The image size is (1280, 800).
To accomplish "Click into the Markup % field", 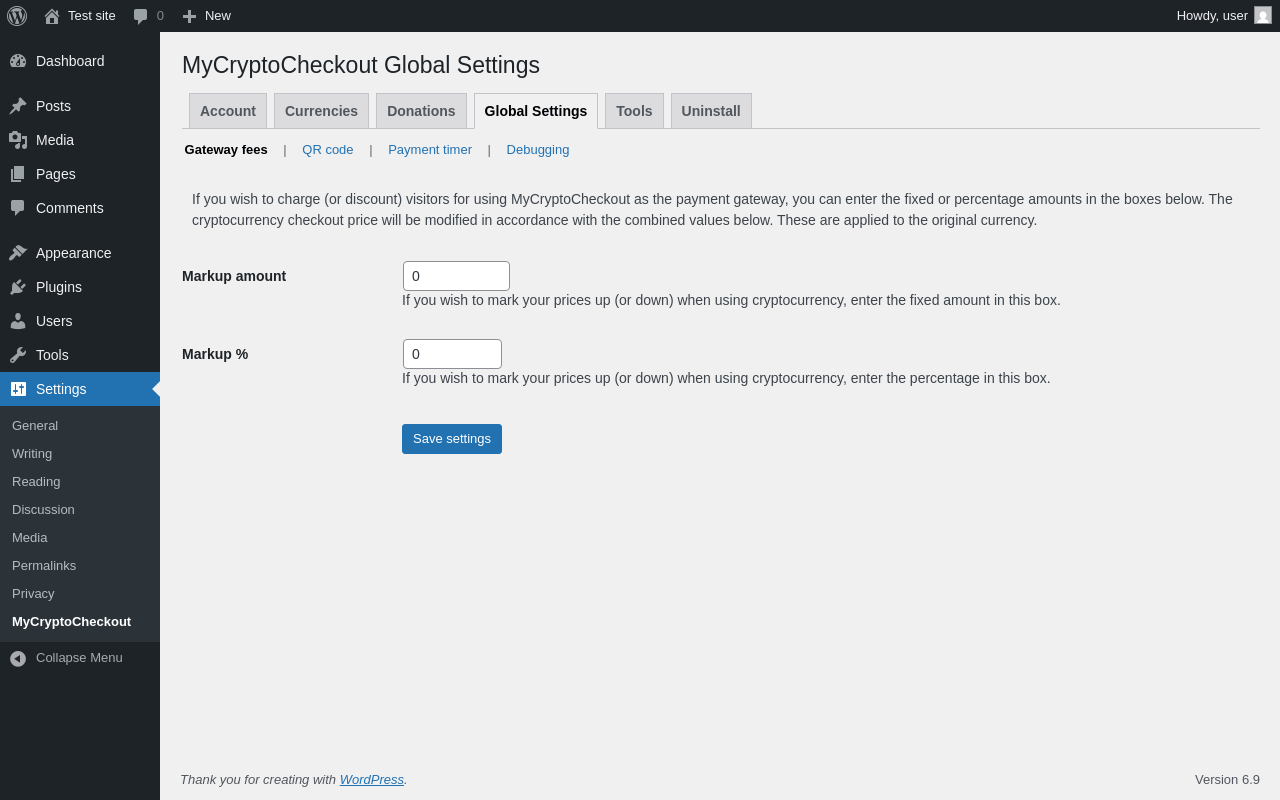I will (452, 354).
